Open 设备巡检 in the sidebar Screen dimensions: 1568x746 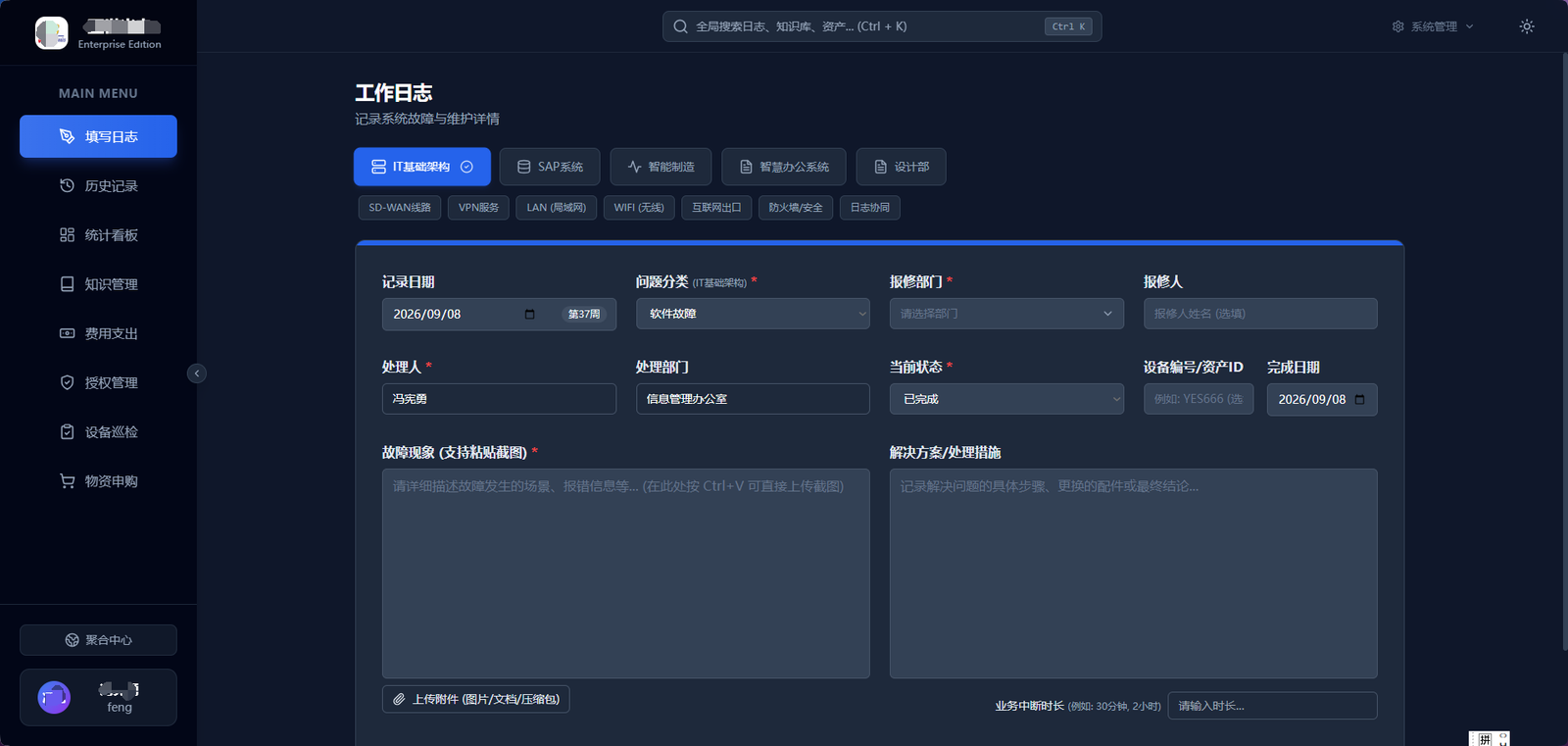(x=98, y=431)
